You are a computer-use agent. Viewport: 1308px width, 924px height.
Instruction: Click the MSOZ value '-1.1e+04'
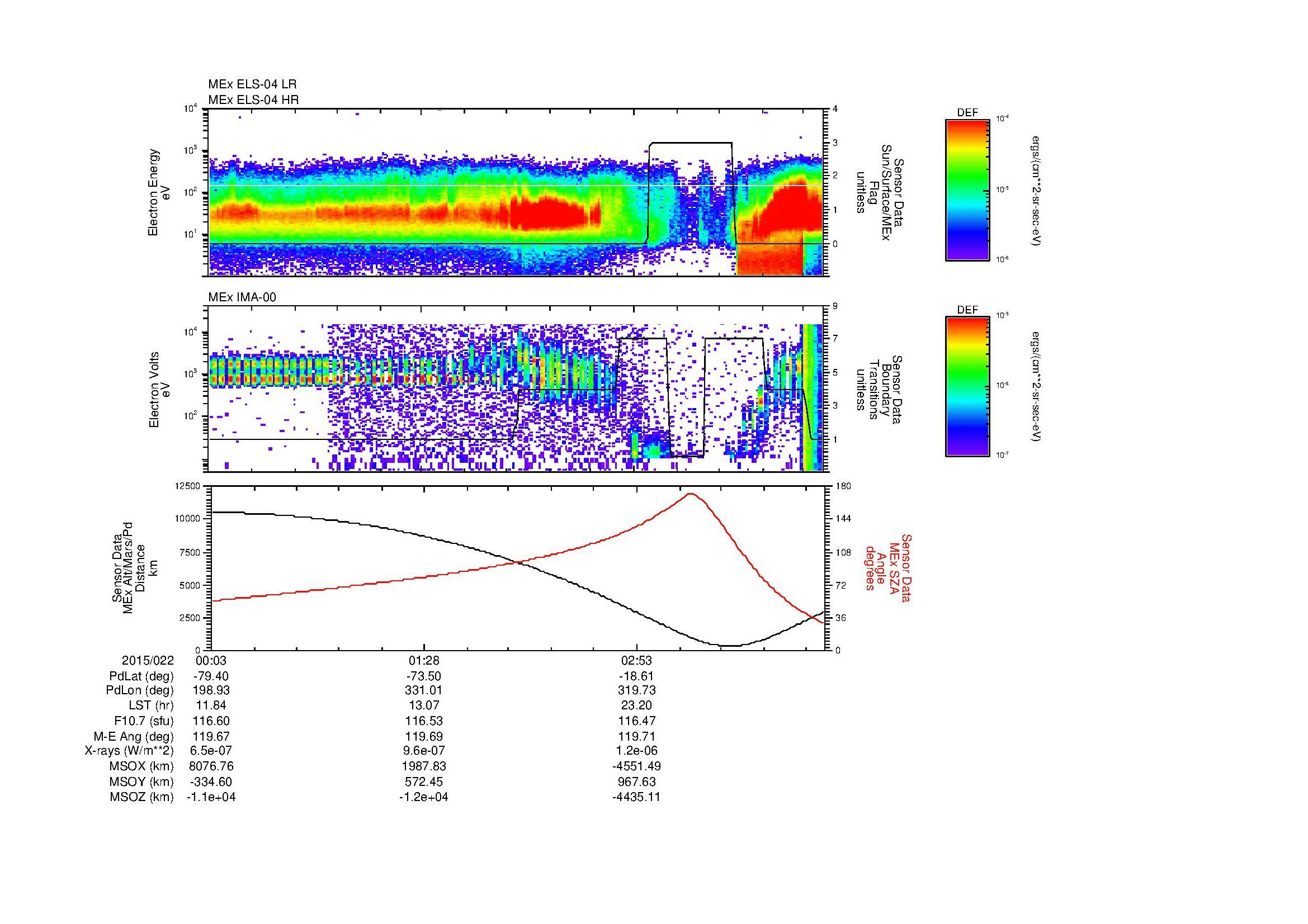click(x=211, y=797)
